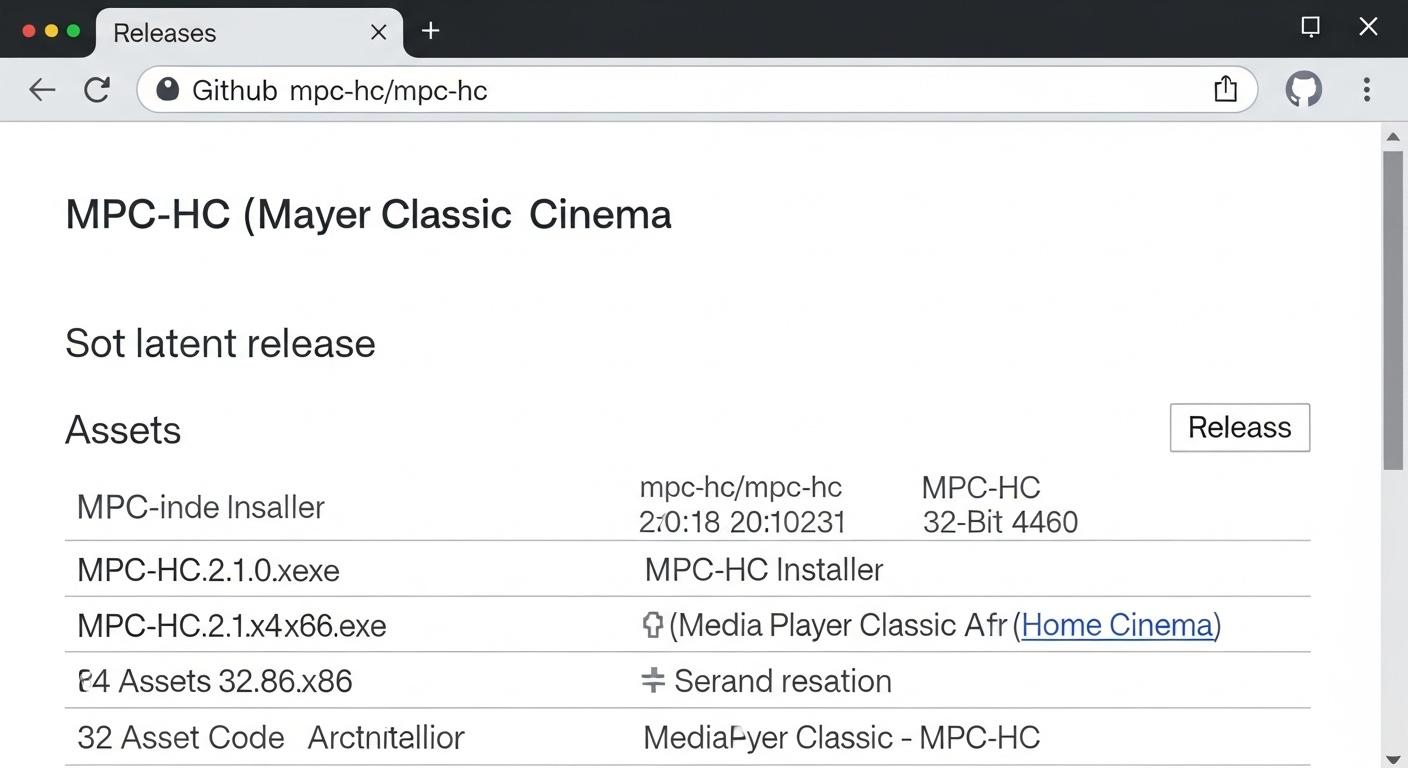1408x768 pixels.
Task: Expand the MPC-inde Insaller asset row
Action: click(200, 507)
